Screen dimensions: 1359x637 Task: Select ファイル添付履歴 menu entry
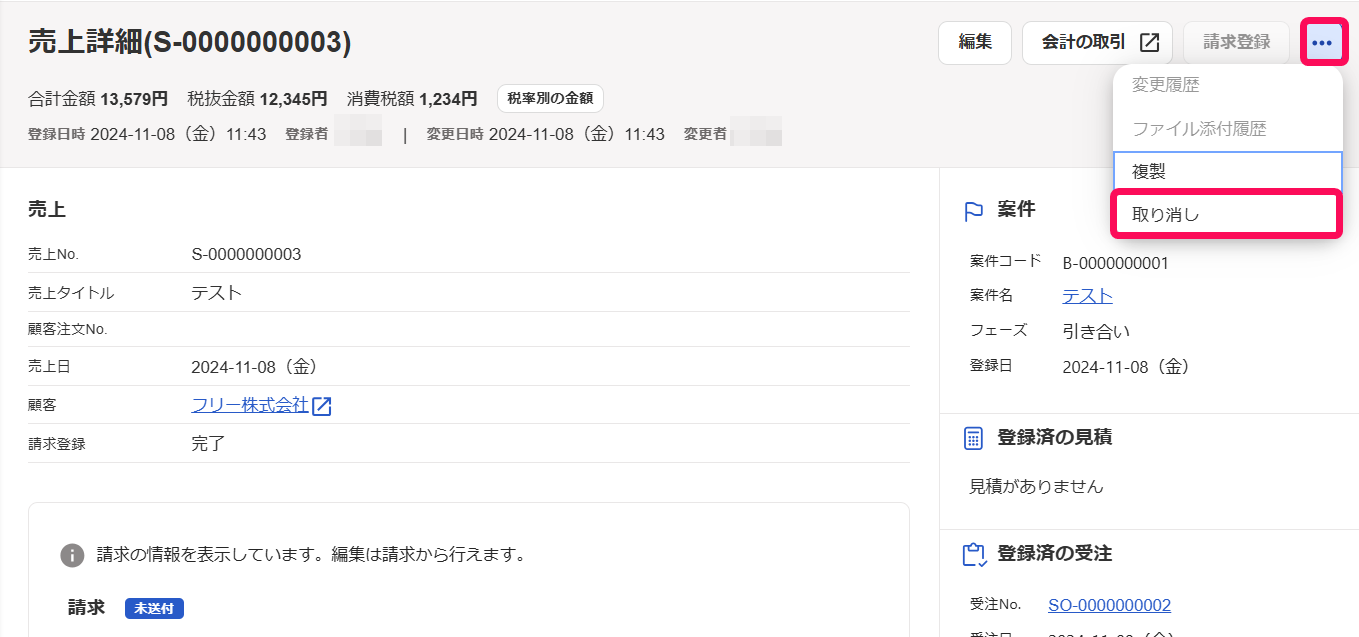click(1228, 129)
